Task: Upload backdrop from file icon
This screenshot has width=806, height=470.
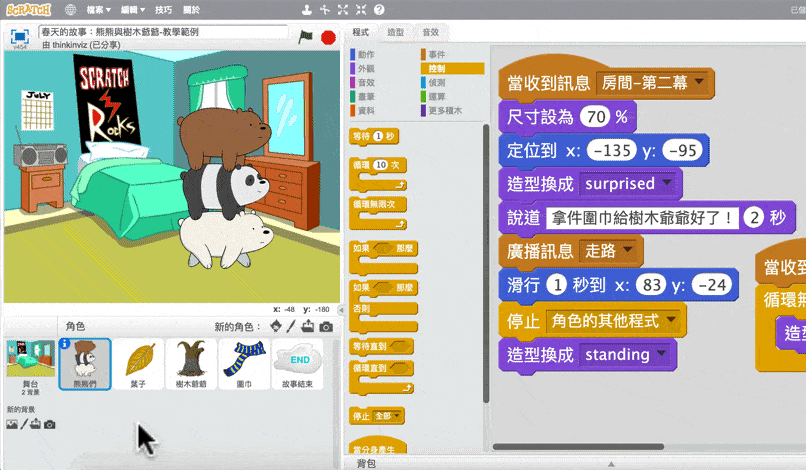Action: 35,424
